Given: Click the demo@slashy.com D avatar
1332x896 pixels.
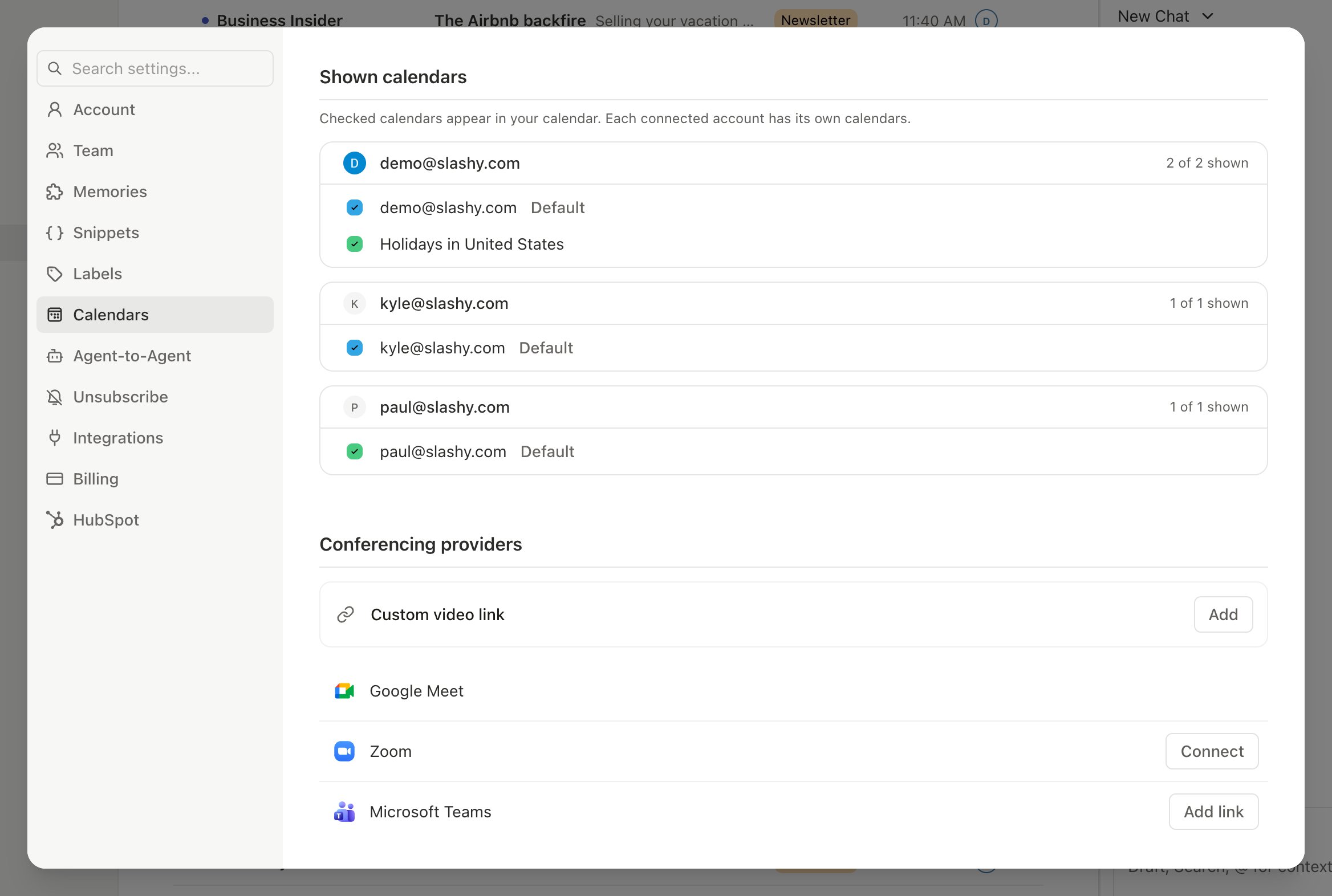Looking at the screenshot, I should 355,164.
